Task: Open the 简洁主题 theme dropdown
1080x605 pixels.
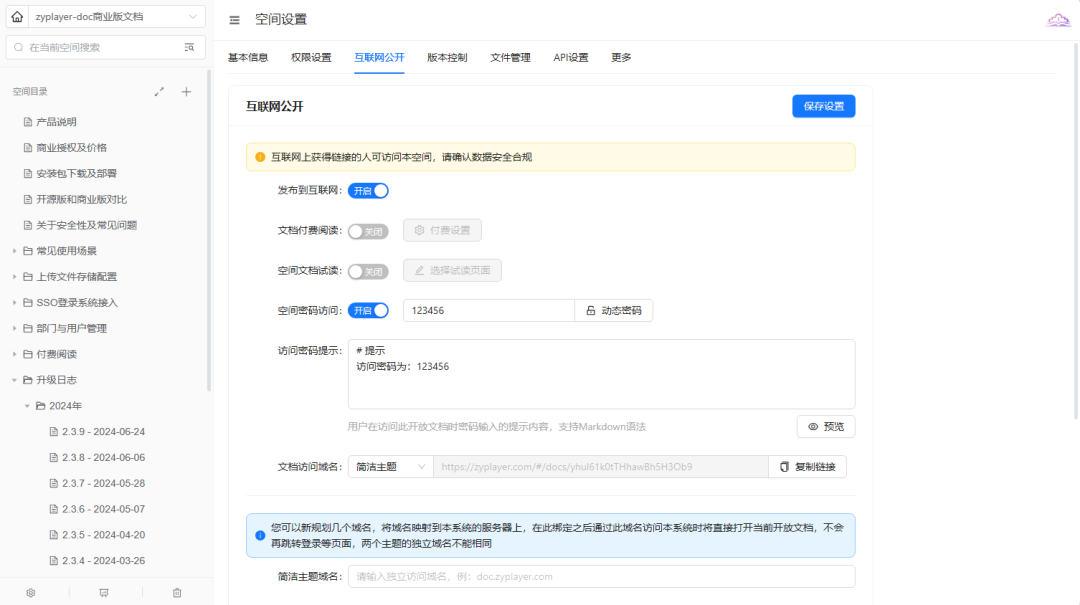Action: (390, 467)
